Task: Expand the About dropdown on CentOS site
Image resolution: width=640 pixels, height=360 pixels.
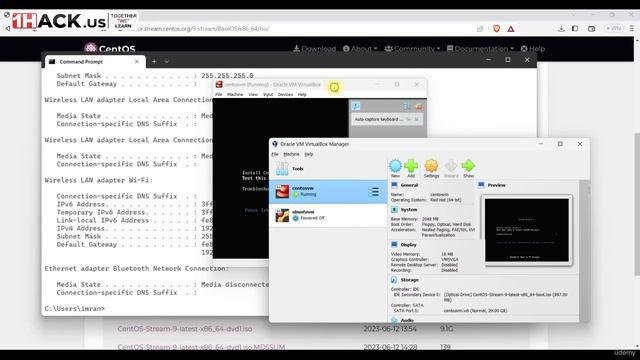Action: [x=360, y=49]
